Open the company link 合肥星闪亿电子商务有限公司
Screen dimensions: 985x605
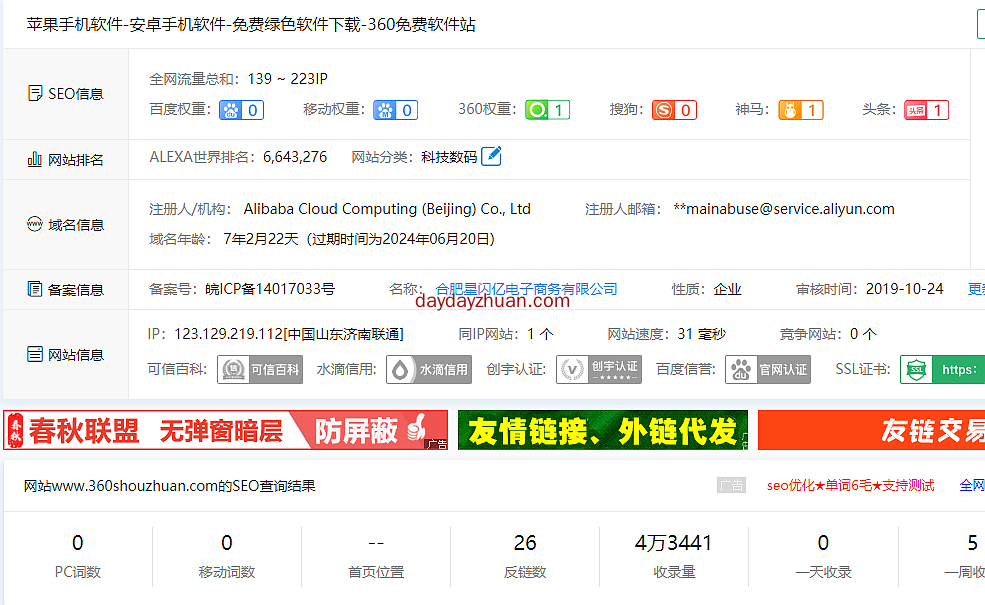coord(526,289)
